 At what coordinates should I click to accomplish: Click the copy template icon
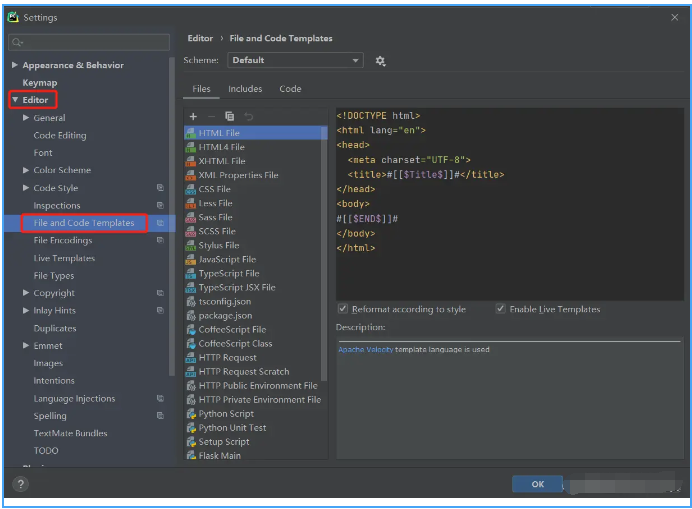[x=229, y=117]
